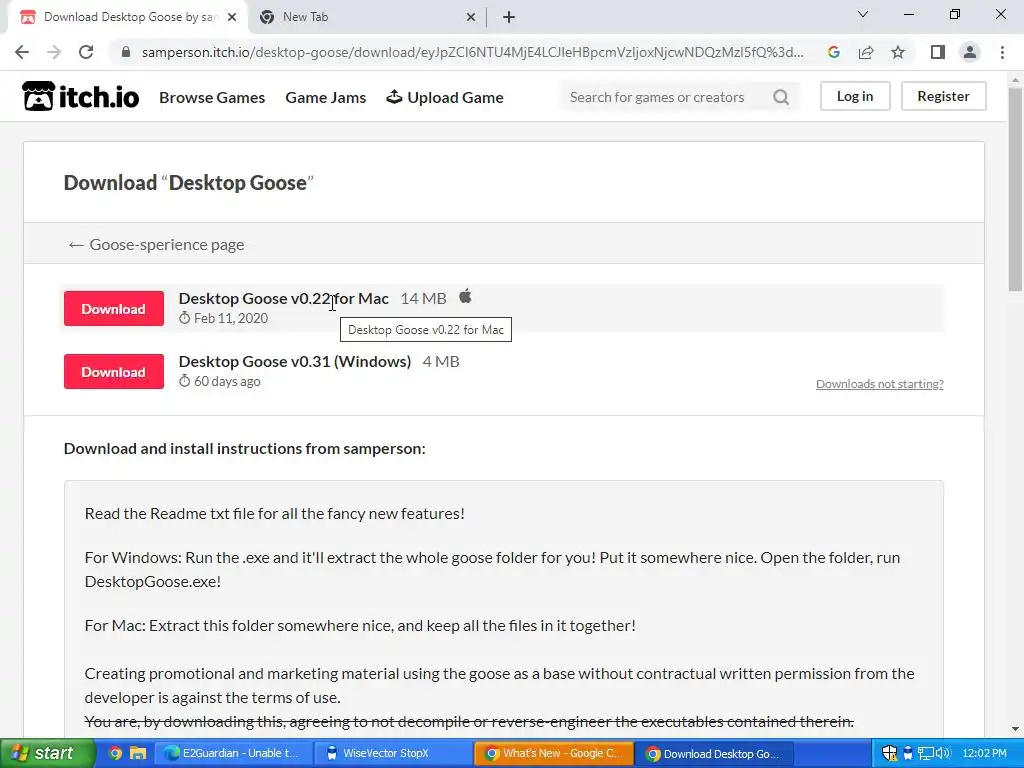Click the Apple platform icon
The width and height of the screenshot is (1024, 768).
[x=465, y=296]
